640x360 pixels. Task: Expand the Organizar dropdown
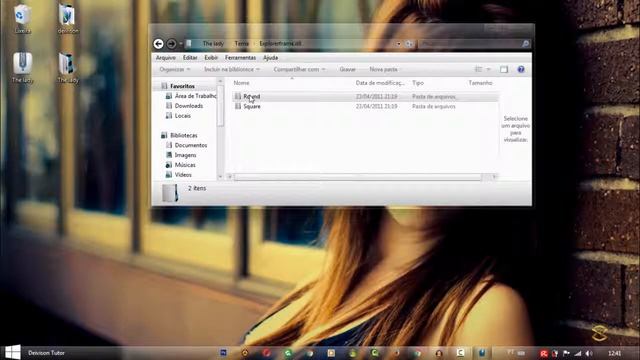(175, 69)
